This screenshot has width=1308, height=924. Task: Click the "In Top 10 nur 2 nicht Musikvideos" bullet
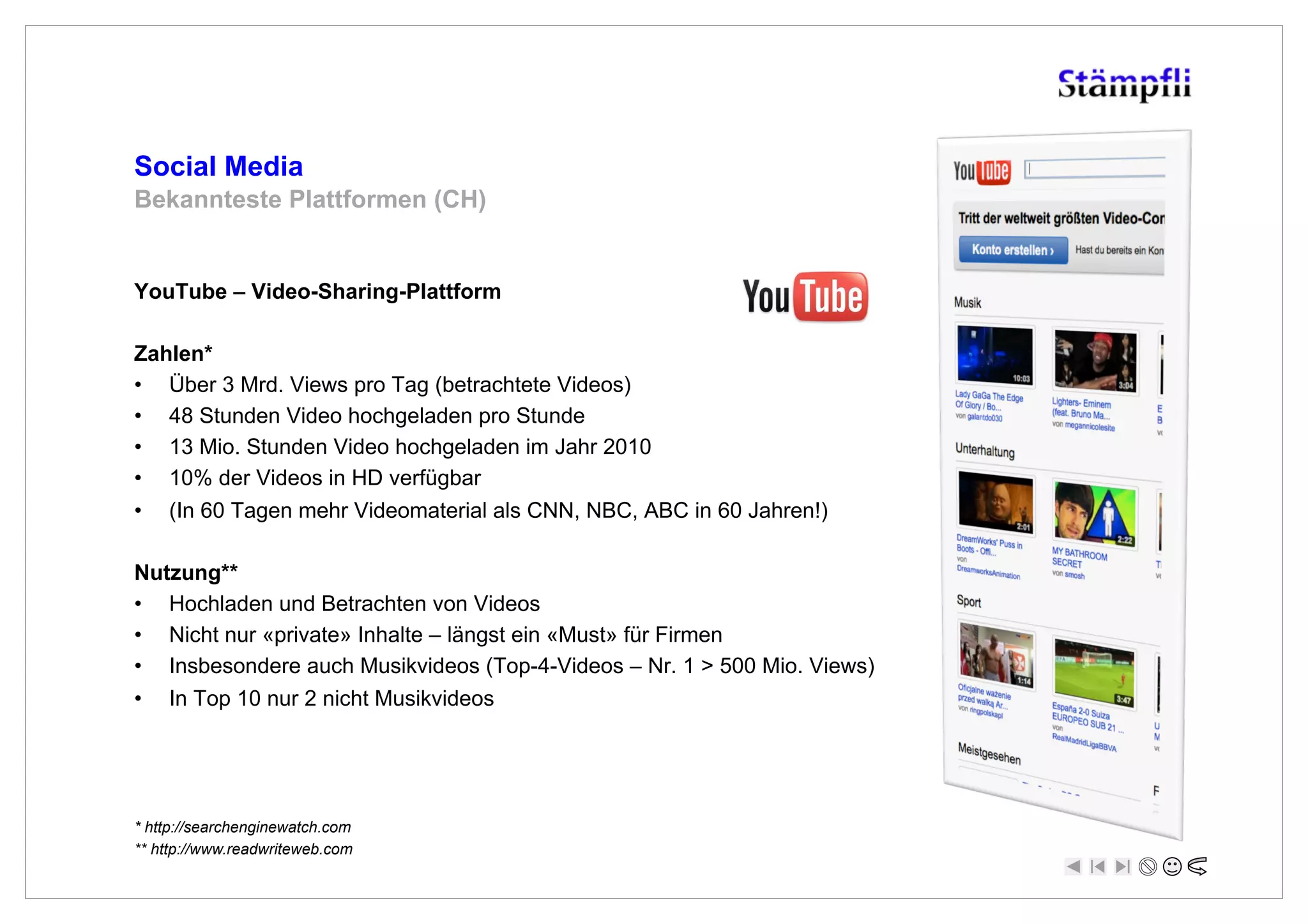331,699
